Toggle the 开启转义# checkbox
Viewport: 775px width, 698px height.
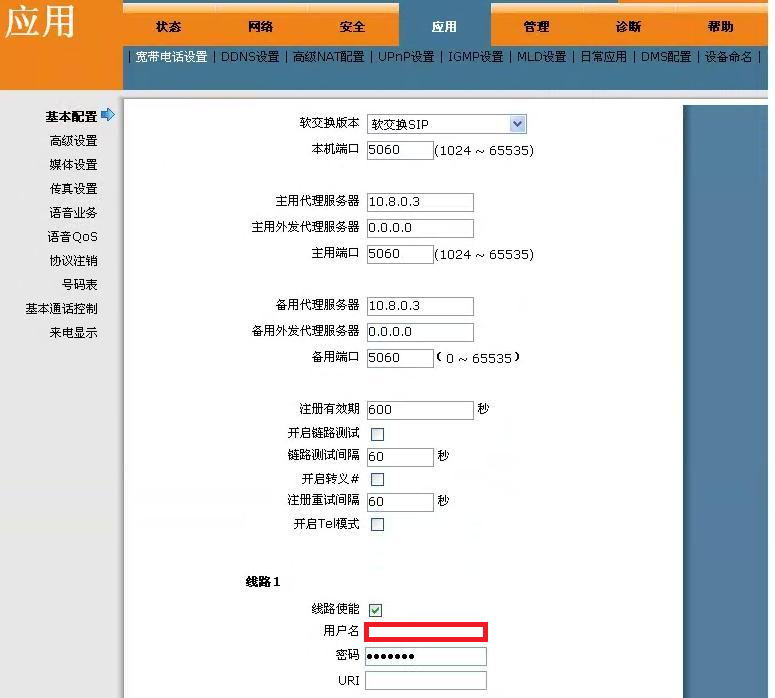[x=377, y=479]
